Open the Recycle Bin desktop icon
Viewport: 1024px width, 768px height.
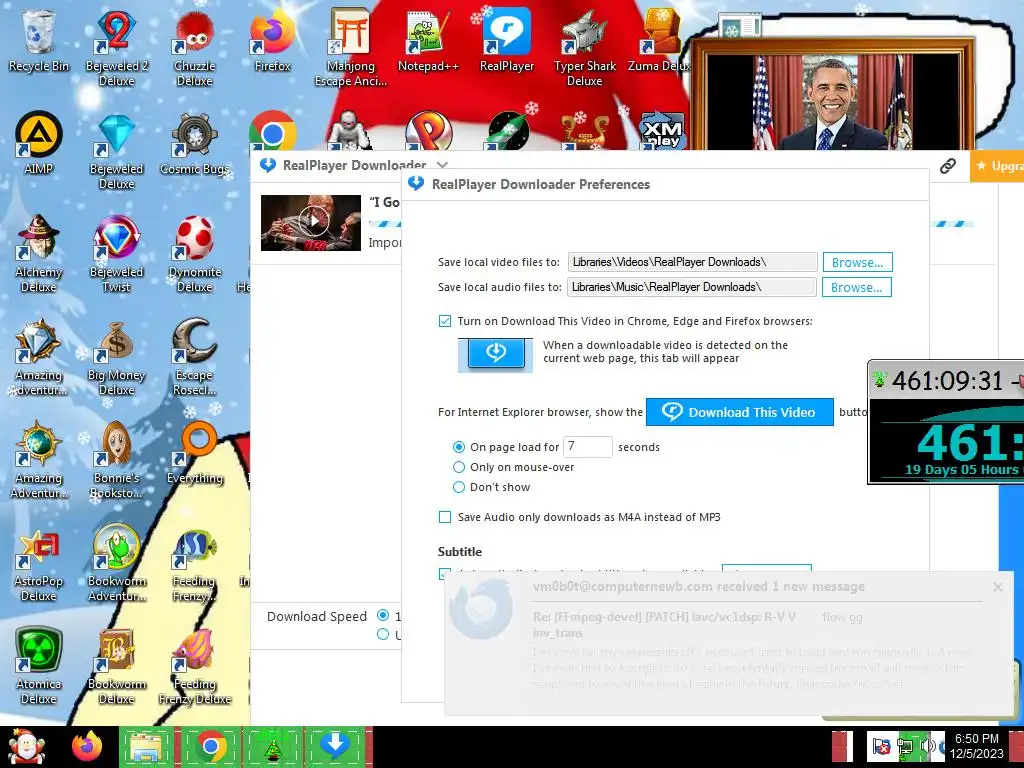click(38, 39)
